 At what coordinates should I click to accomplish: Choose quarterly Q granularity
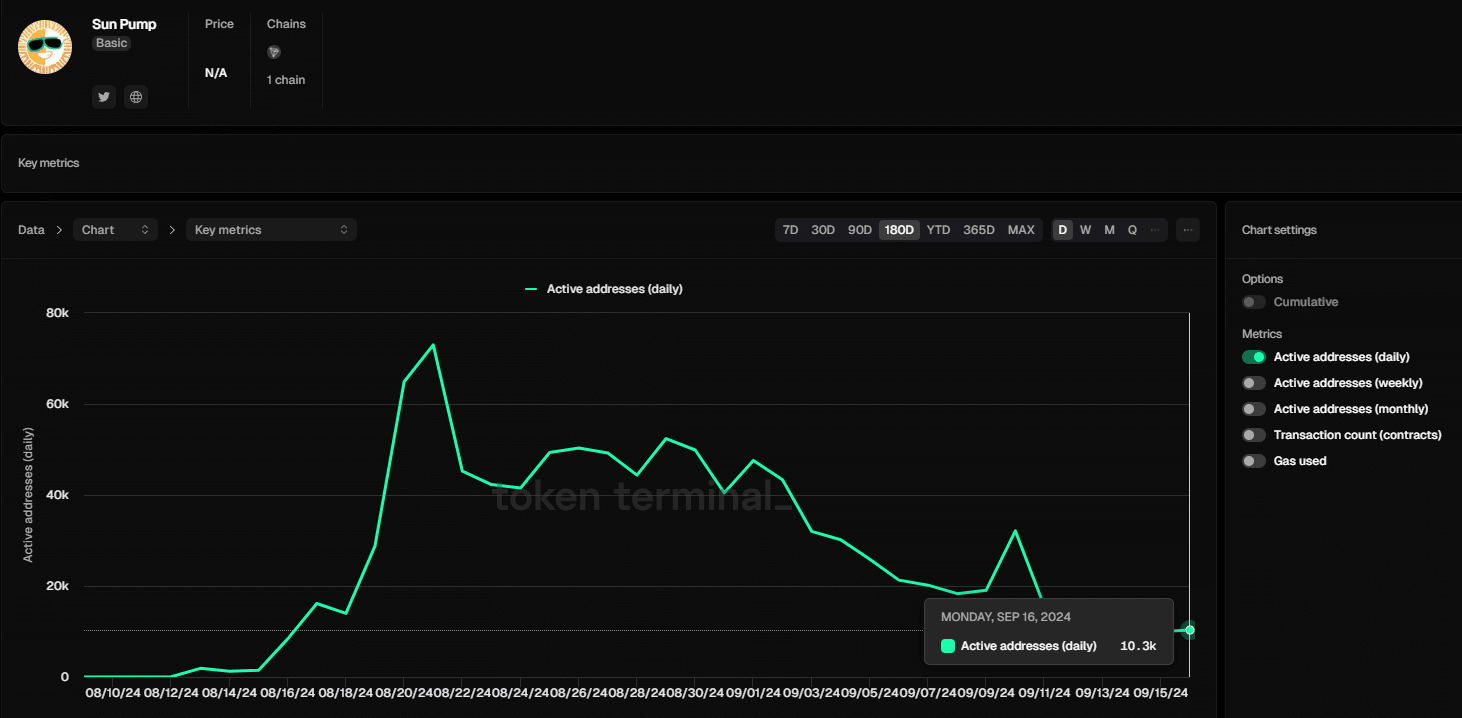coord(1132,230)
